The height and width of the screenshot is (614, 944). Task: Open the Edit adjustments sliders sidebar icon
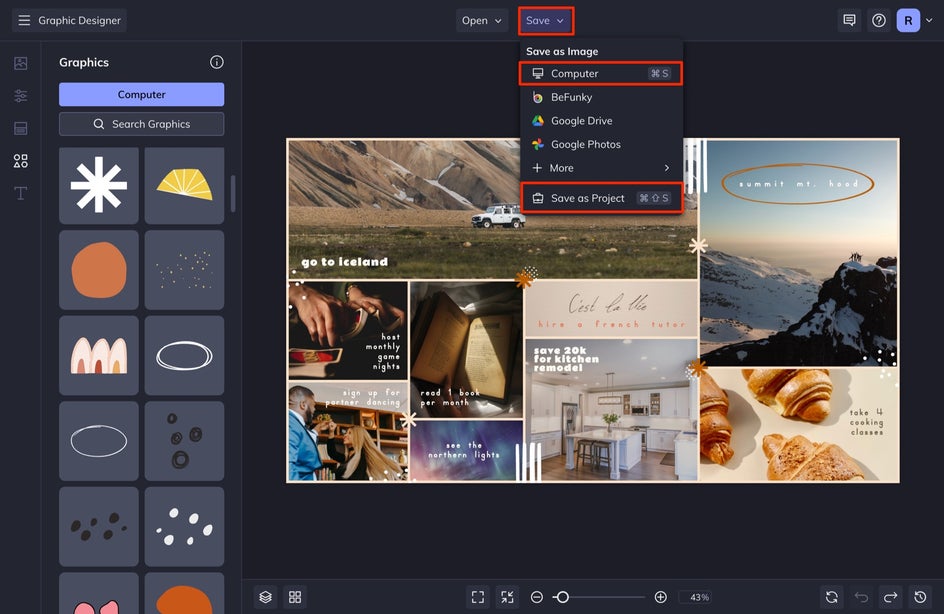click(20, 96)
